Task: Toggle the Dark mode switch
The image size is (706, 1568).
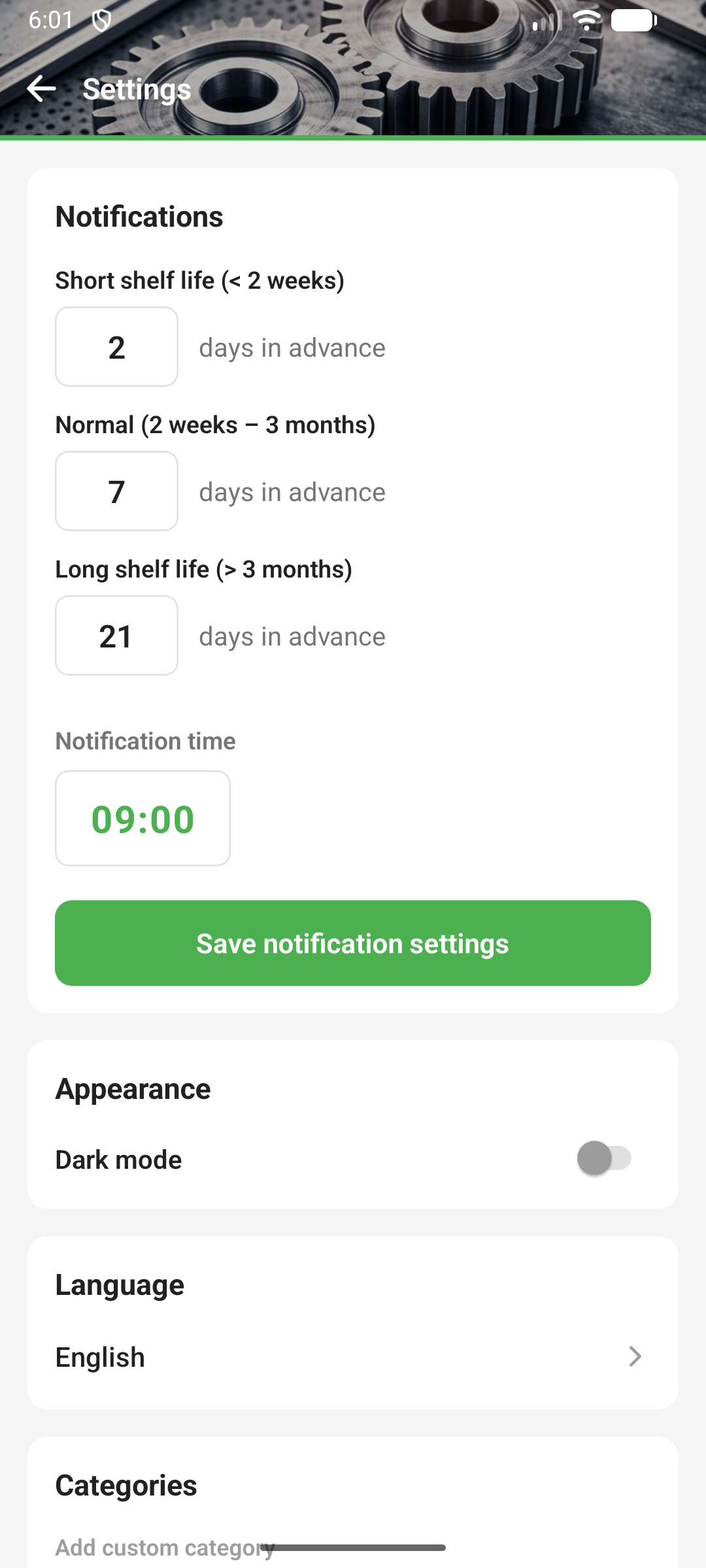Action: [x=604, y=1158]
